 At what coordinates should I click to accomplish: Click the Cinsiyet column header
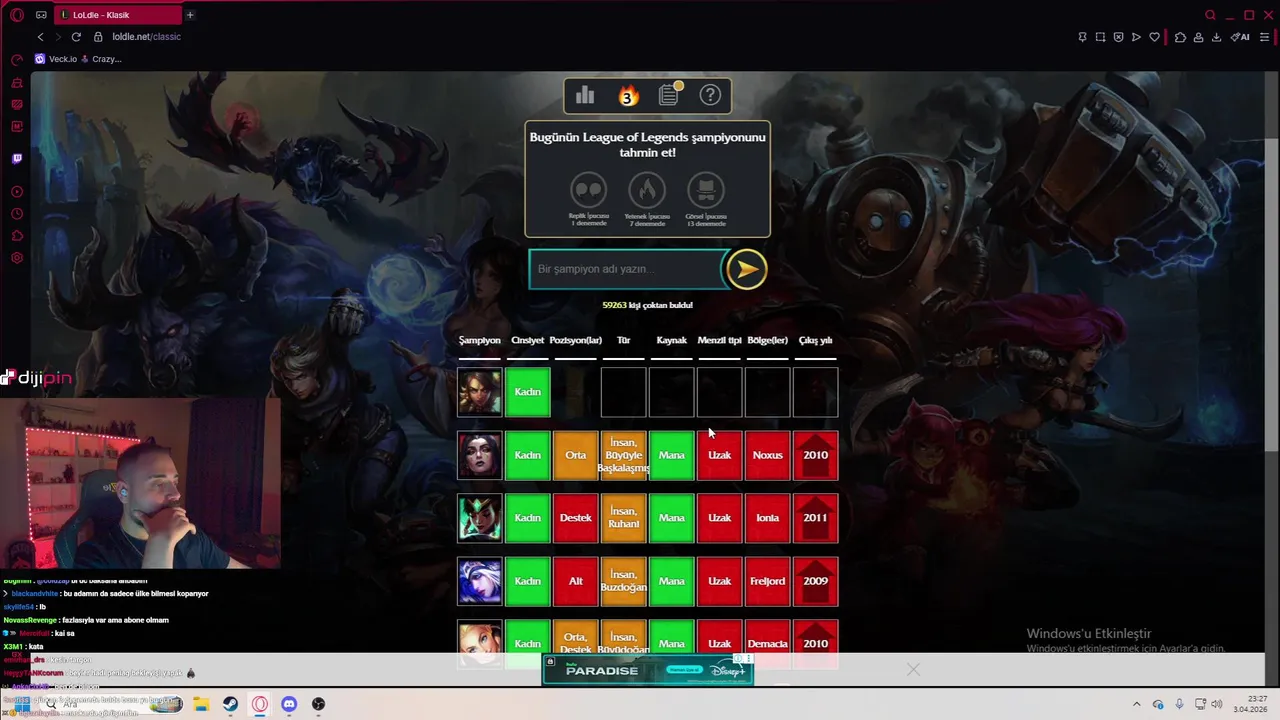pos(527,340)
